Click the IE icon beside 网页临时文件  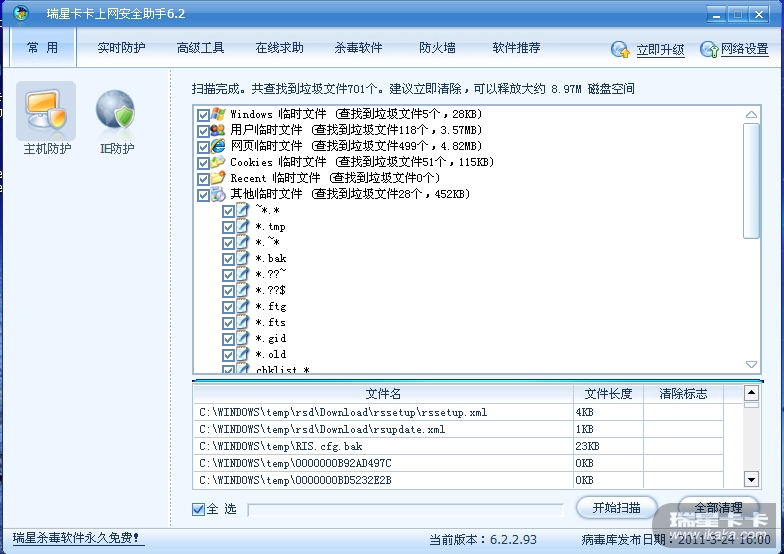(x=218, y=146)
